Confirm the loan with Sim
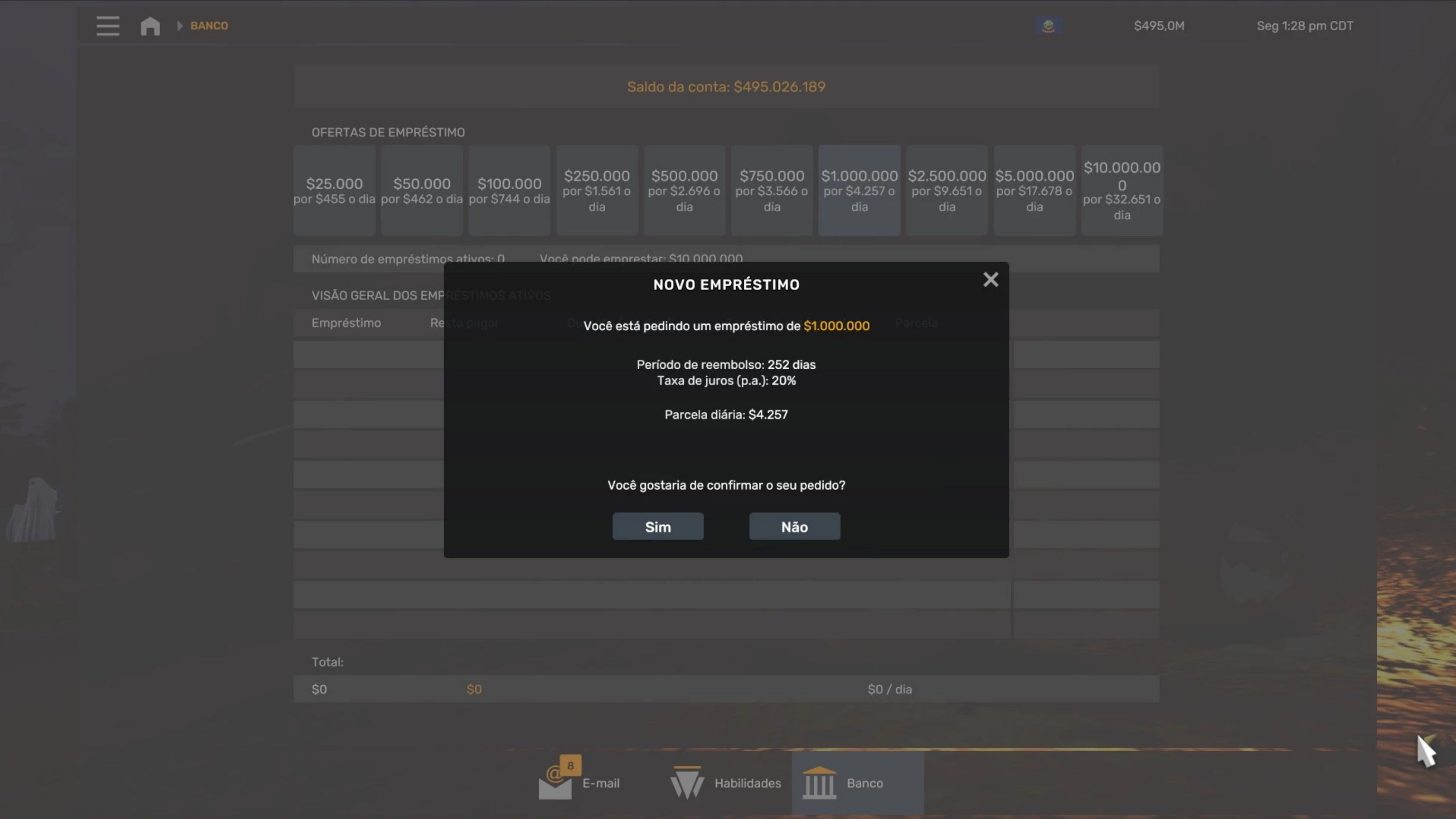This screenshot has width=1456, height=819. 658,526
